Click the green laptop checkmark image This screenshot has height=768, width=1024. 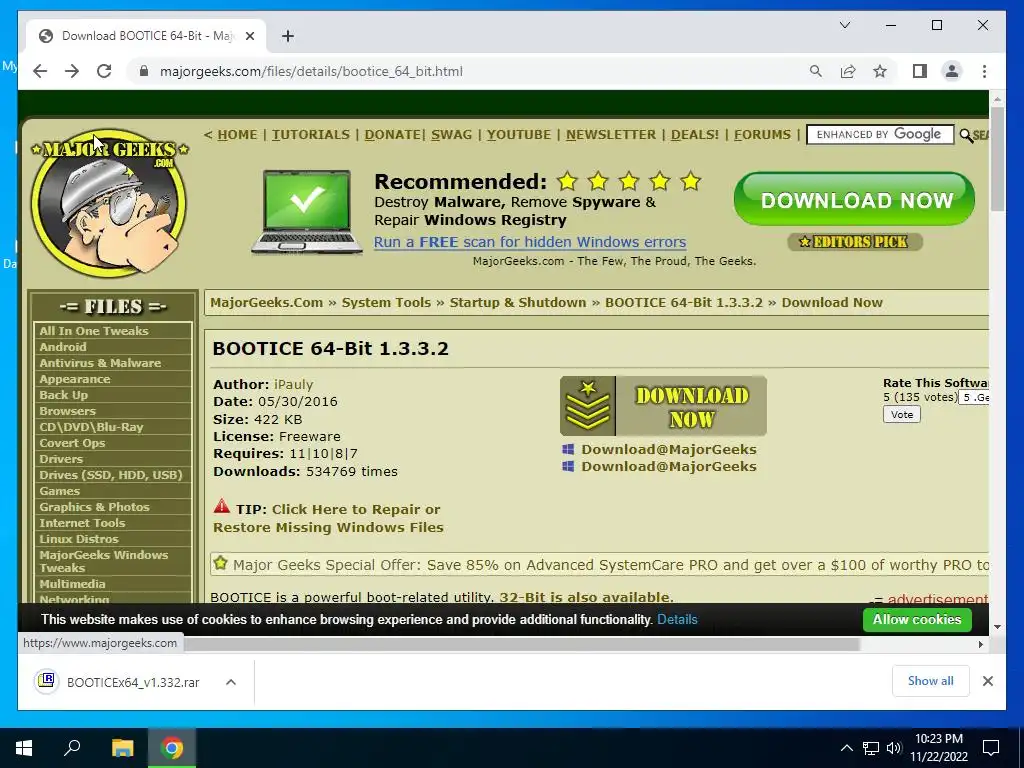coord(307,211)
